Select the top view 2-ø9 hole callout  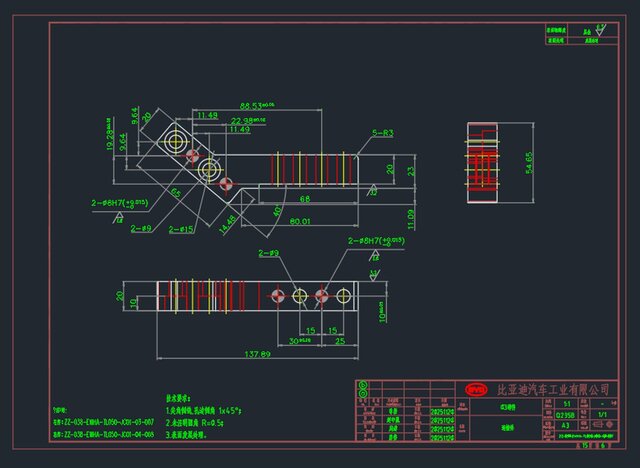[x=141, y=228]
